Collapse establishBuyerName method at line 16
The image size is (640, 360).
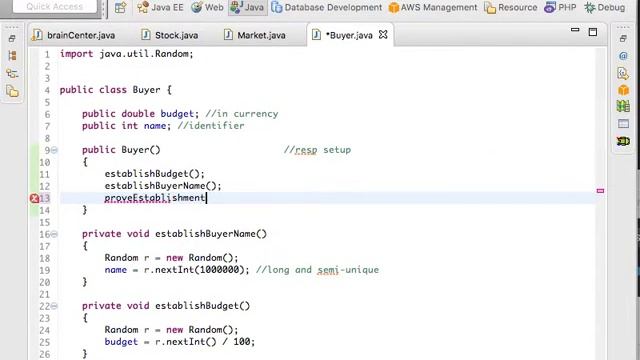click(x=54, y=234)
